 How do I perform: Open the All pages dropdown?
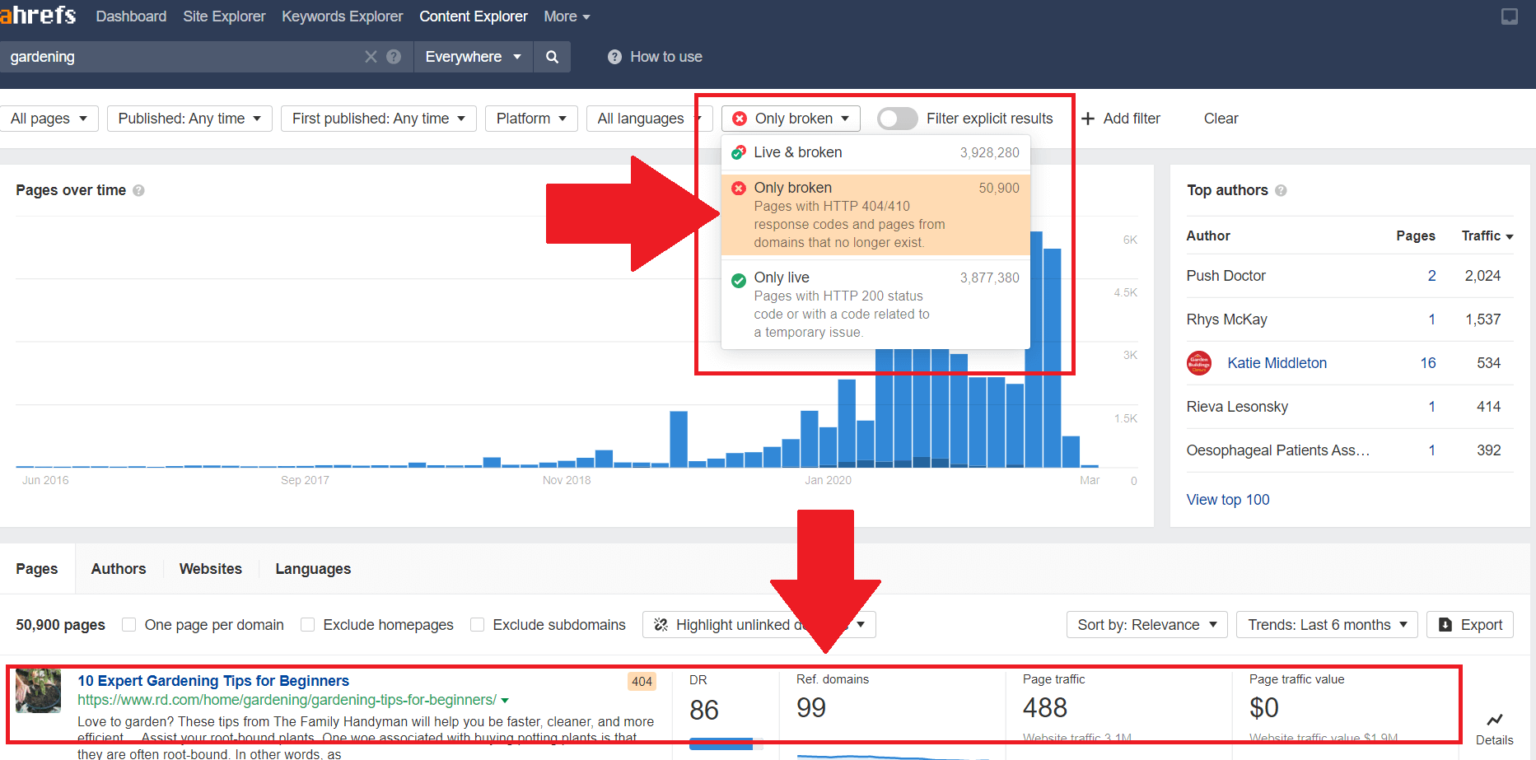click(49, 118)
